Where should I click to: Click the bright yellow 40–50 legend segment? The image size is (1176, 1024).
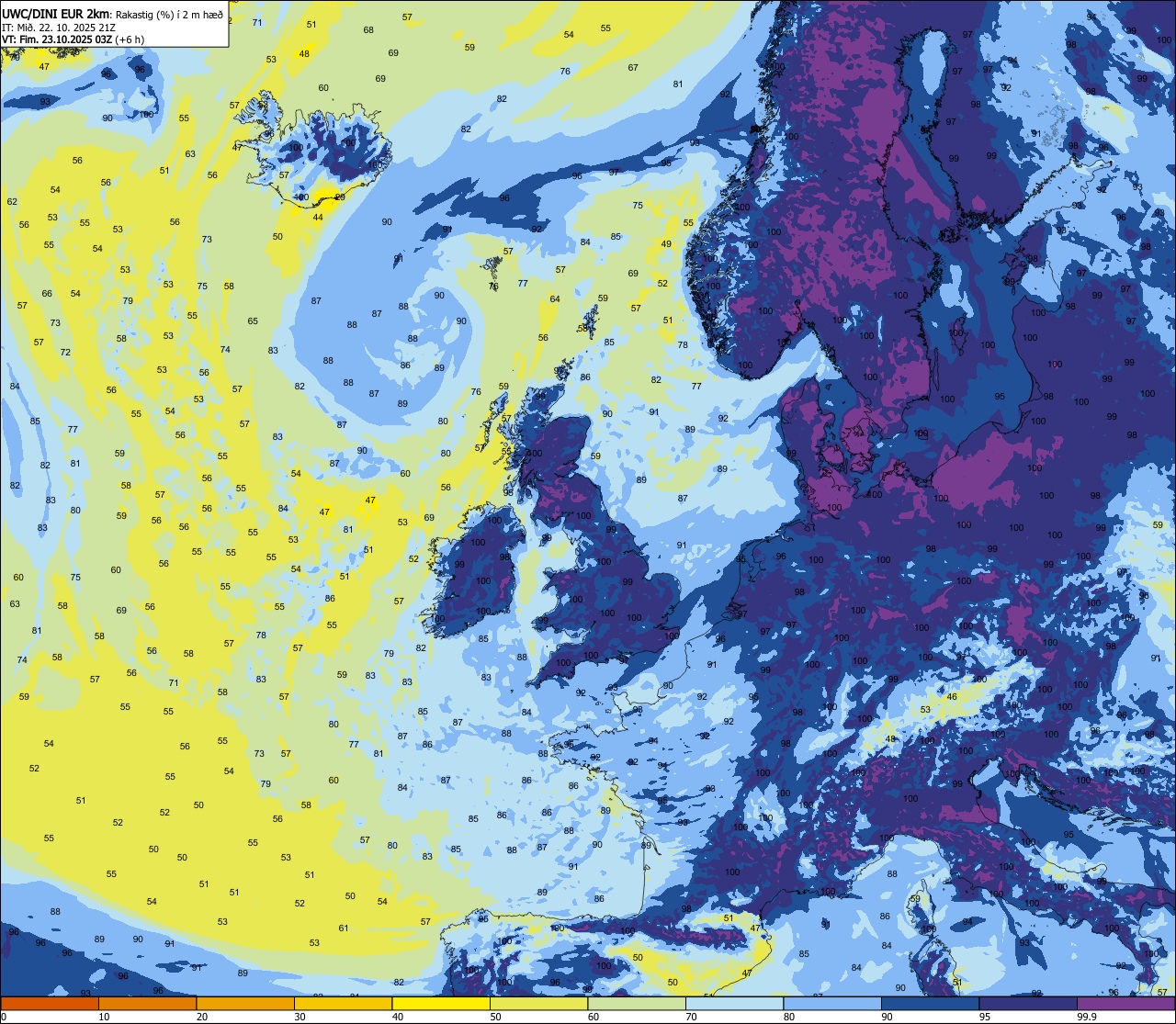pyautogui.click(x=441, y=1003)
